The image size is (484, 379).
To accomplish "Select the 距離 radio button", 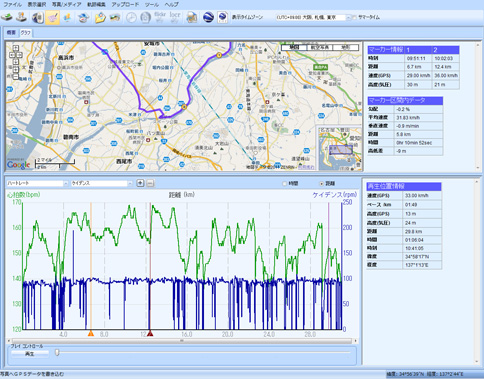I will pos(321,183).
